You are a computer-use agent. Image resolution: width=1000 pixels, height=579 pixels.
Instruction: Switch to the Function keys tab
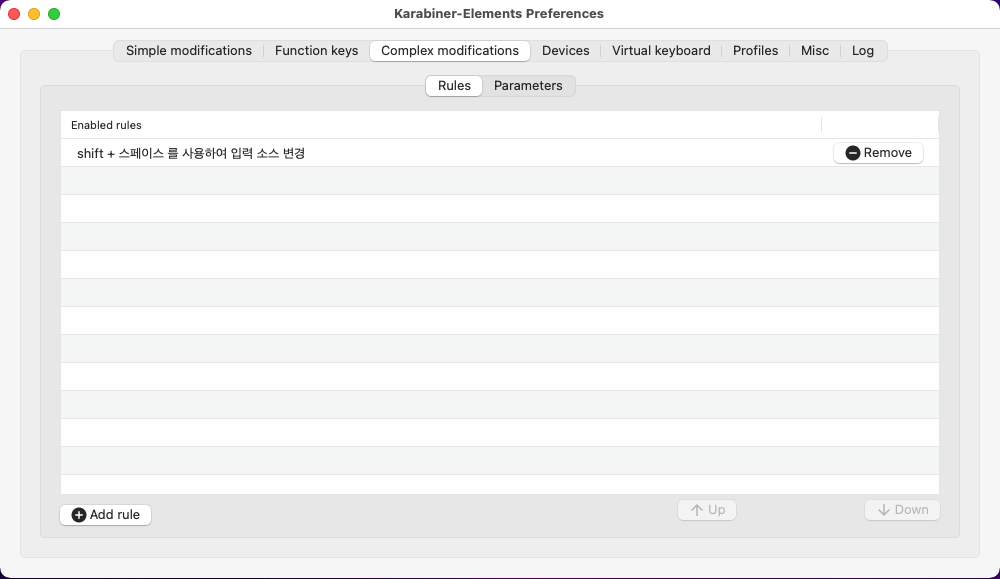point(316,51)
